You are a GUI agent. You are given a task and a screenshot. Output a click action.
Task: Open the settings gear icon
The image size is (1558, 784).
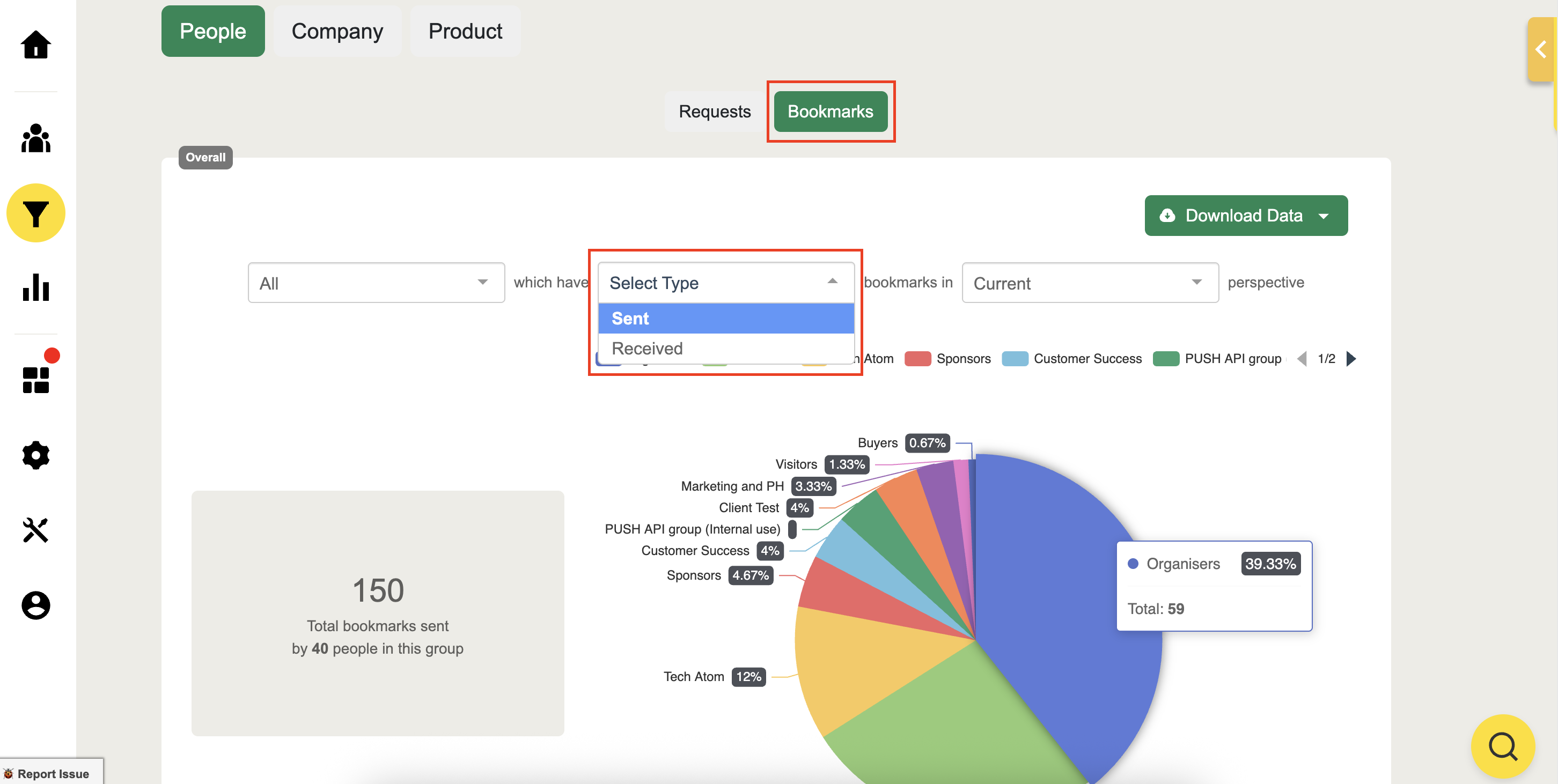(x=36, y=455)
